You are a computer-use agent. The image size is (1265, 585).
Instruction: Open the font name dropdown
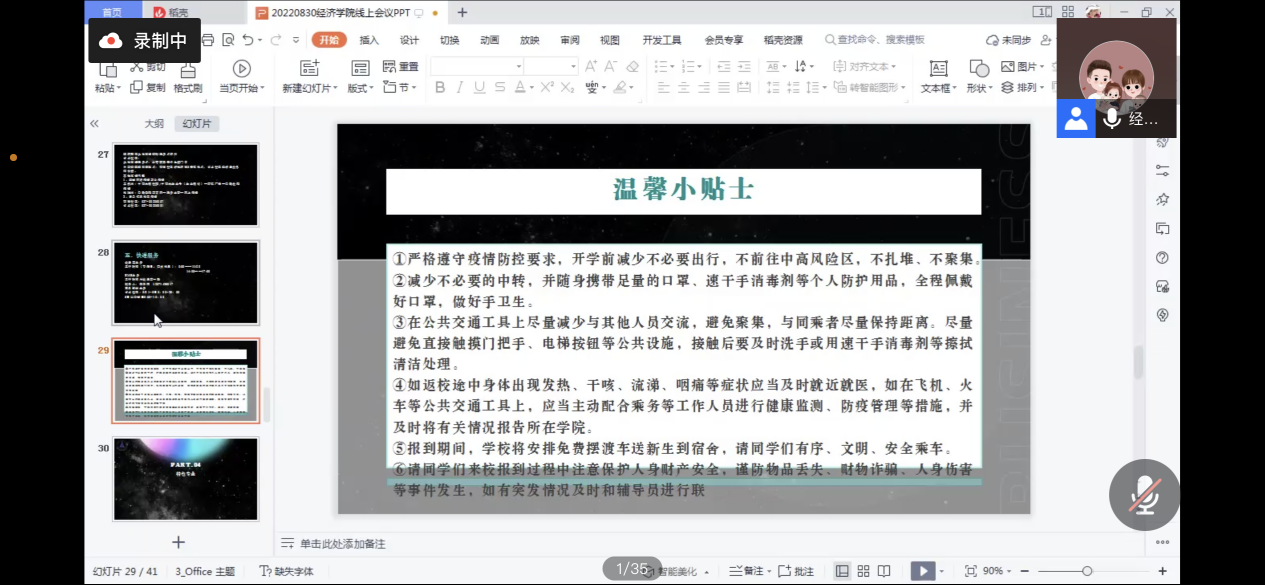point(518,66)
